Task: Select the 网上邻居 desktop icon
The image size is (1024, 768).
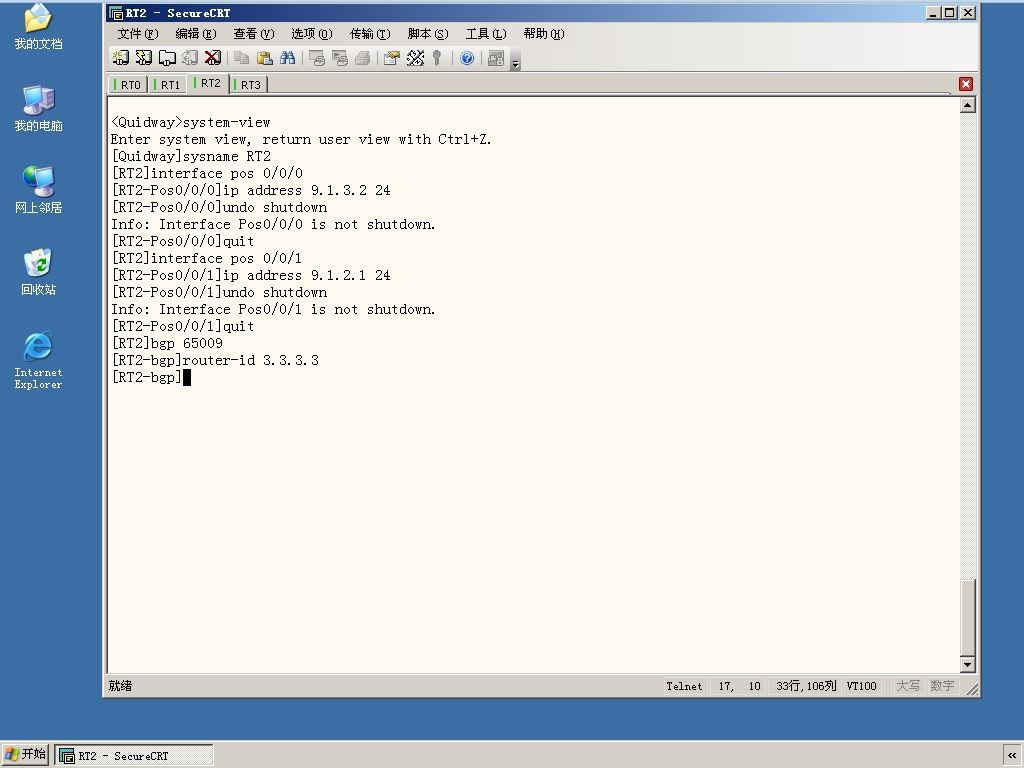Action: 39,190
